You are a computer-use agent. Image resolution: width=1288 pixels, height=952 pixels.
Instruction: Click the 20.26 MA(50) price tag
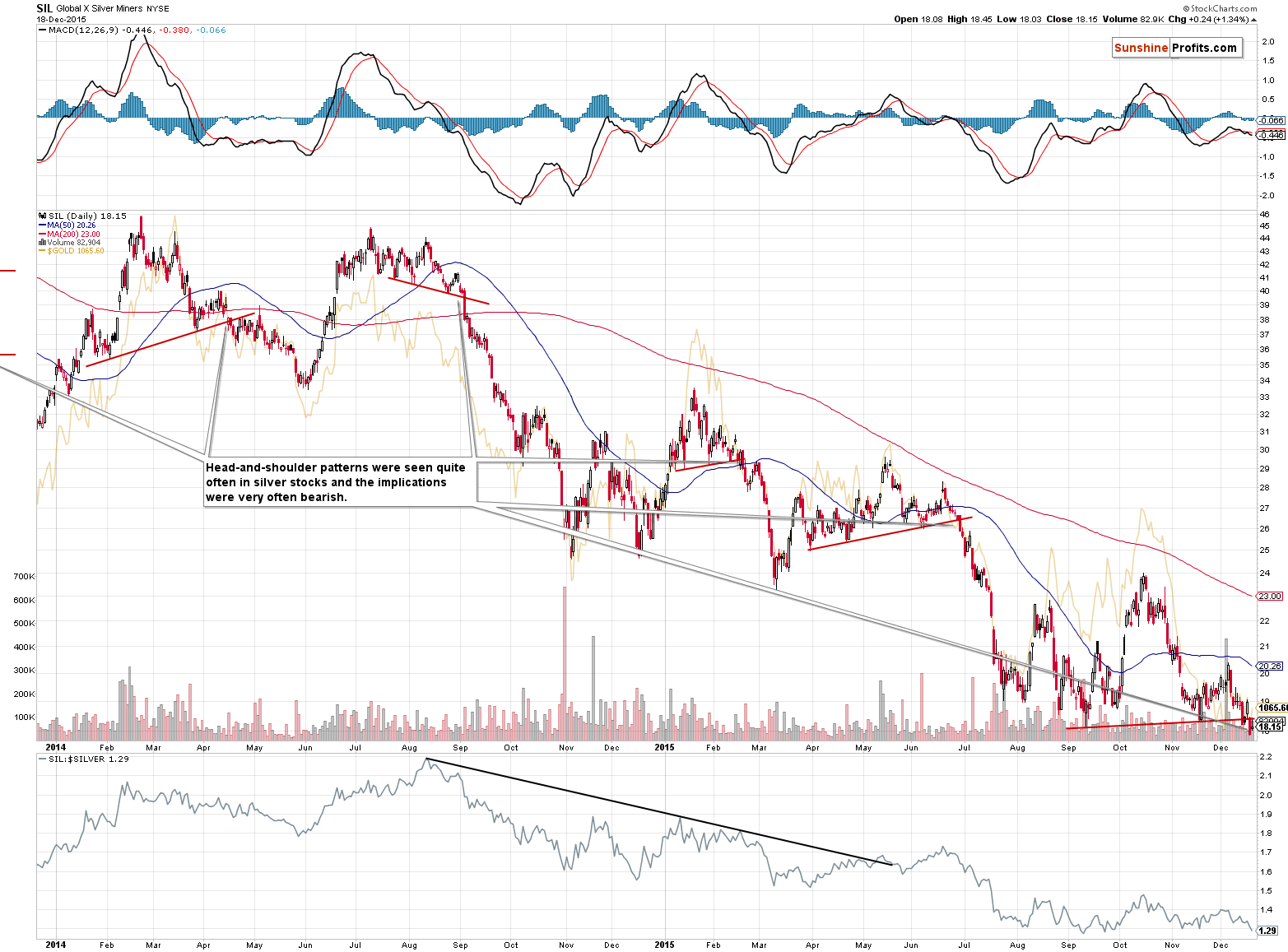1269,666
